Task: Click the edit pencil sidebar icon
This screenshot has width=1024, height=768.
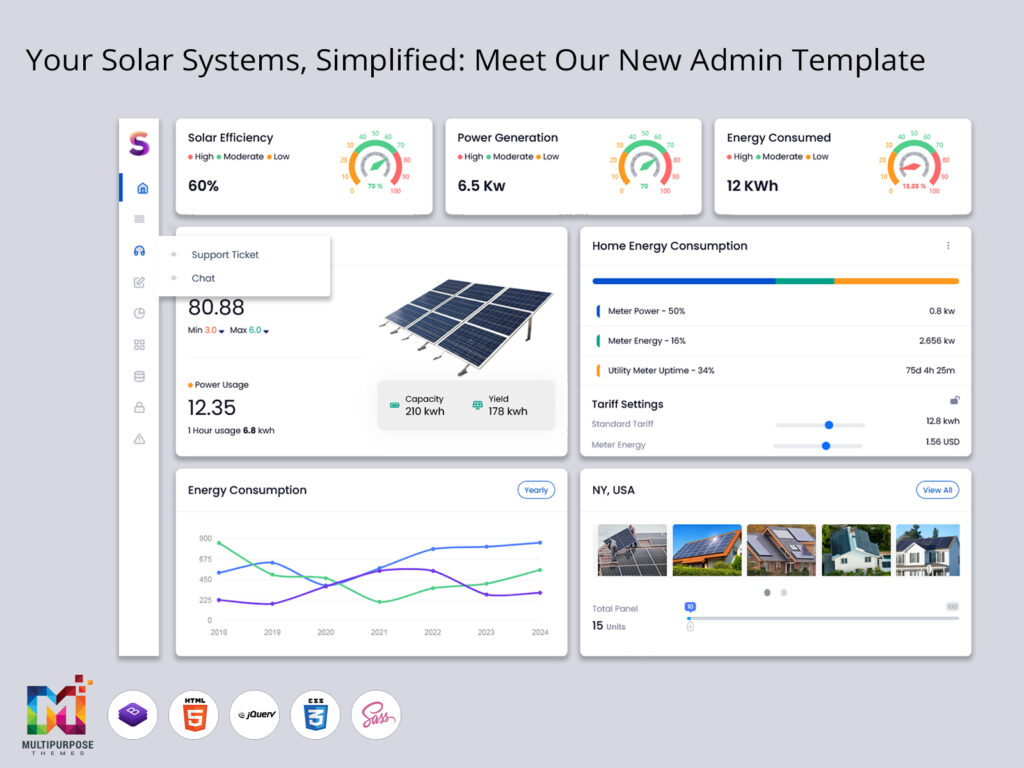Action: click(139, 282)
